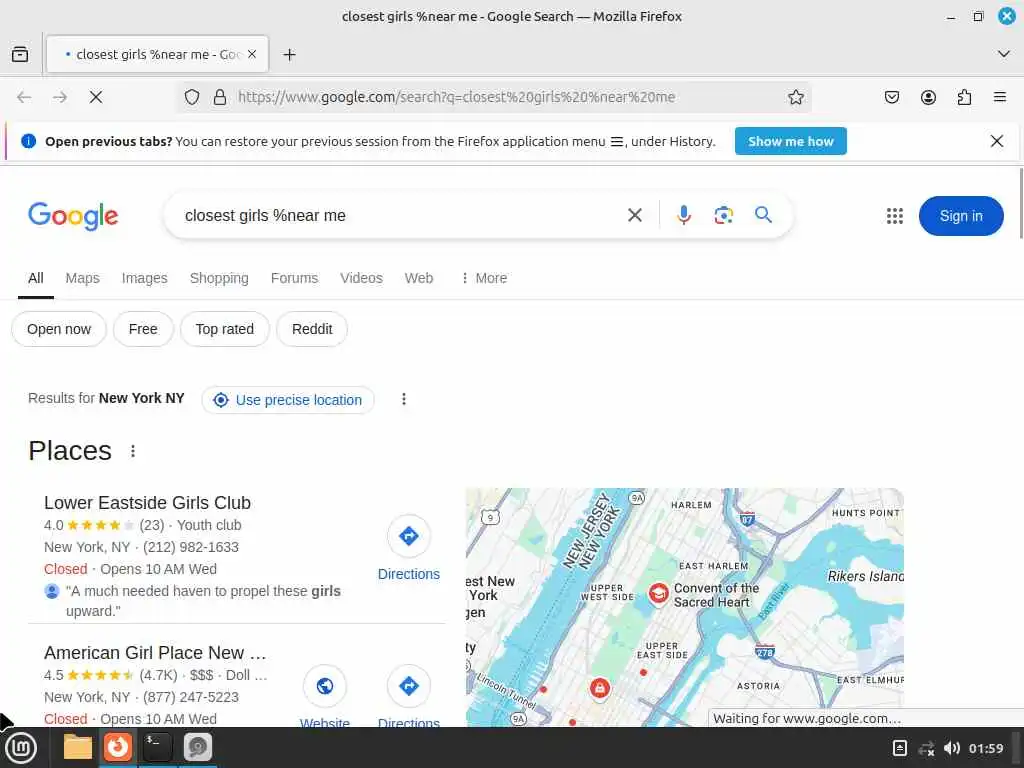Switch to Shopping results tab

pyautogui.click(x=219, y=278)
